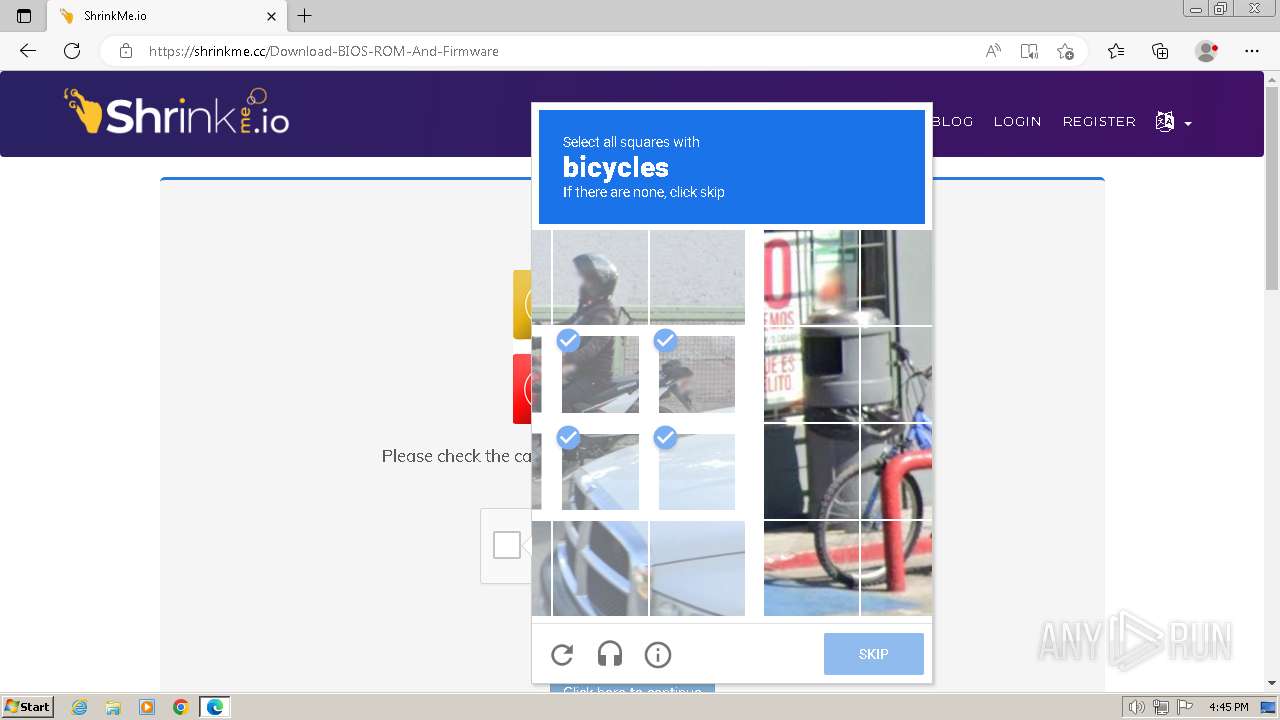Expand the language selector dropdown
This screenshot has height=720, width=1280.
point(1174,122)
